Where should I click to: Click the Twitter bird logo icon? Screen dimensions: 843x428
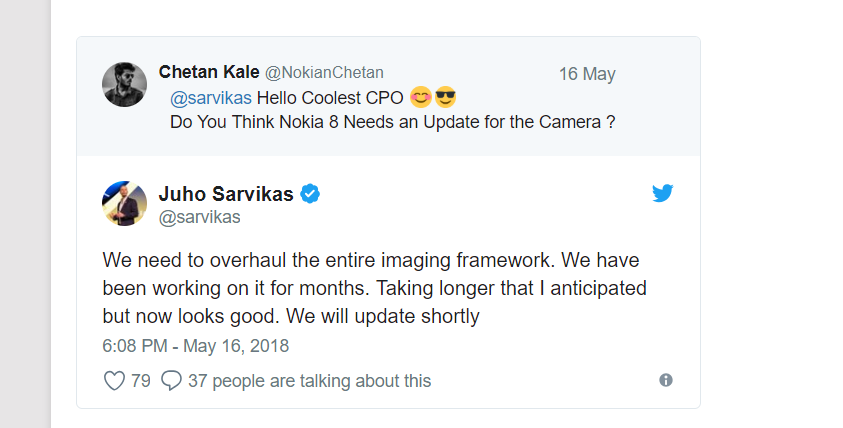tap(662, 193)
